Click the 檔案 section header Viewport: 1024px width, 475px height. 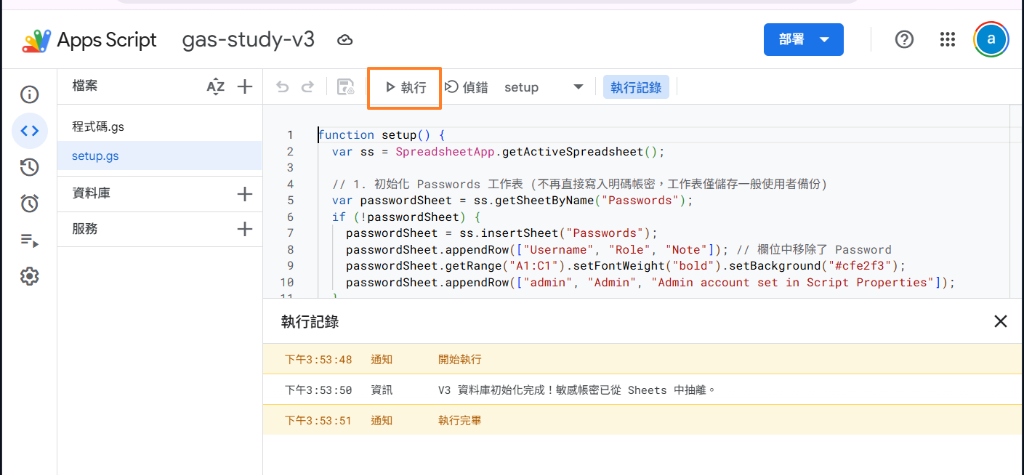pyautogui.click(x=85, y=86)
